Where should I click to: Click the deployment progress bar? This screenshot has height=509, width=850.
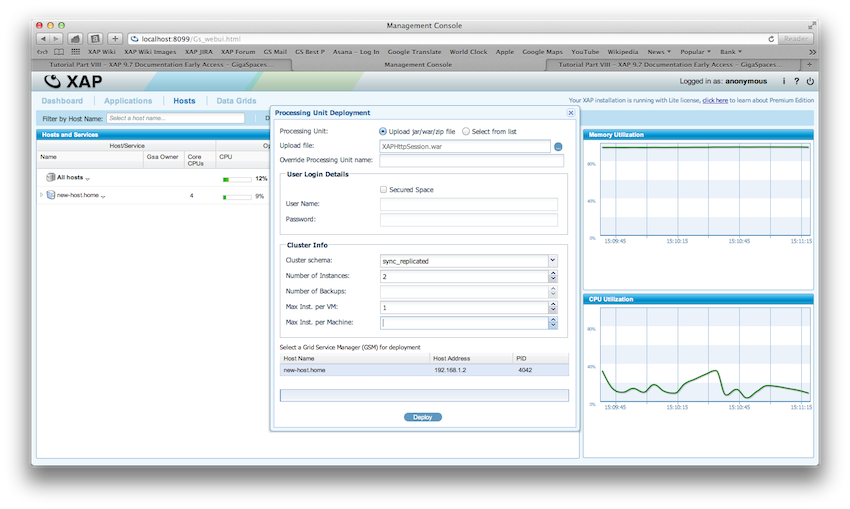pos(424,396)
